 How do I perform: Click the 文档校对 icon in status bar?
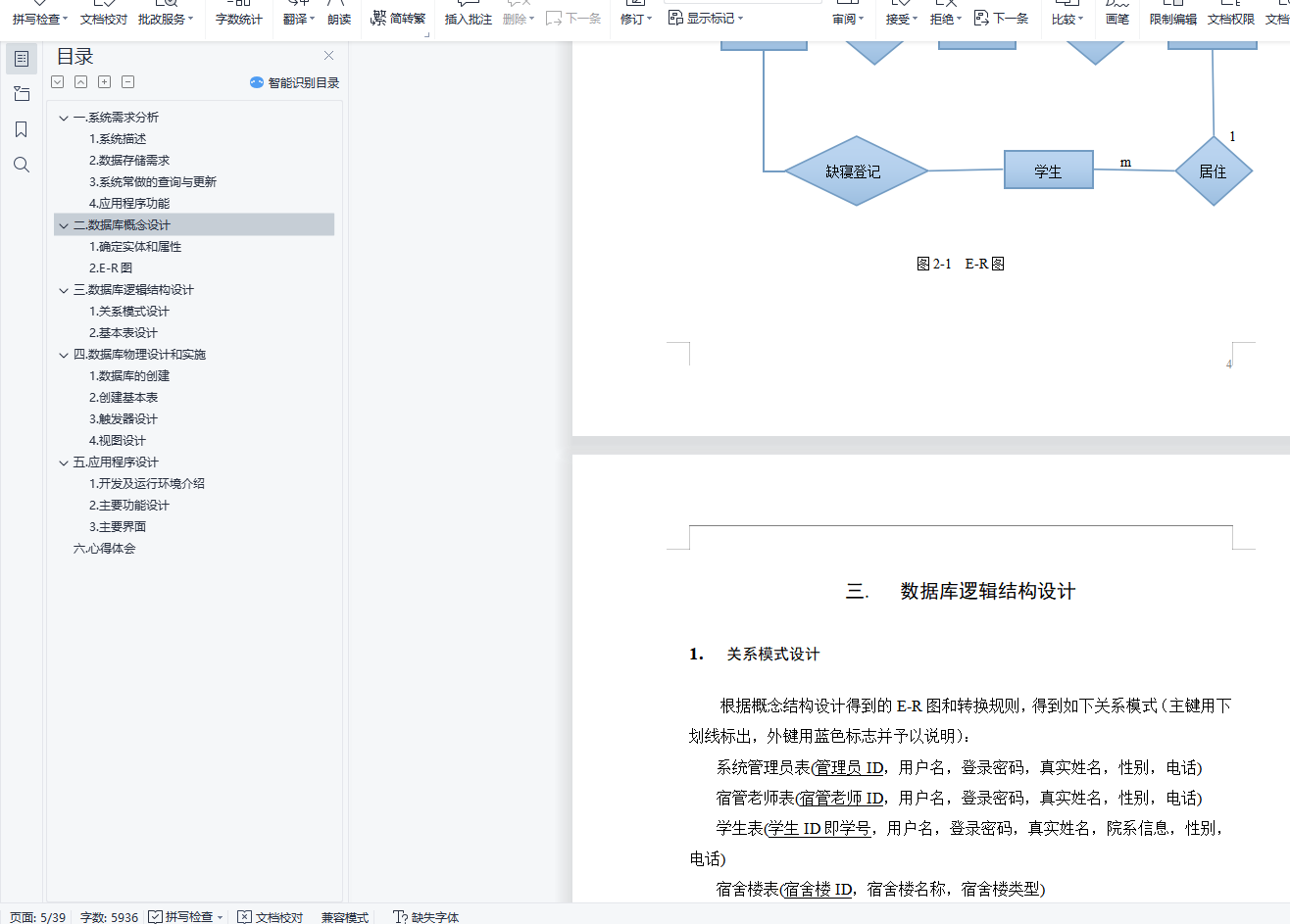point(245,916)
